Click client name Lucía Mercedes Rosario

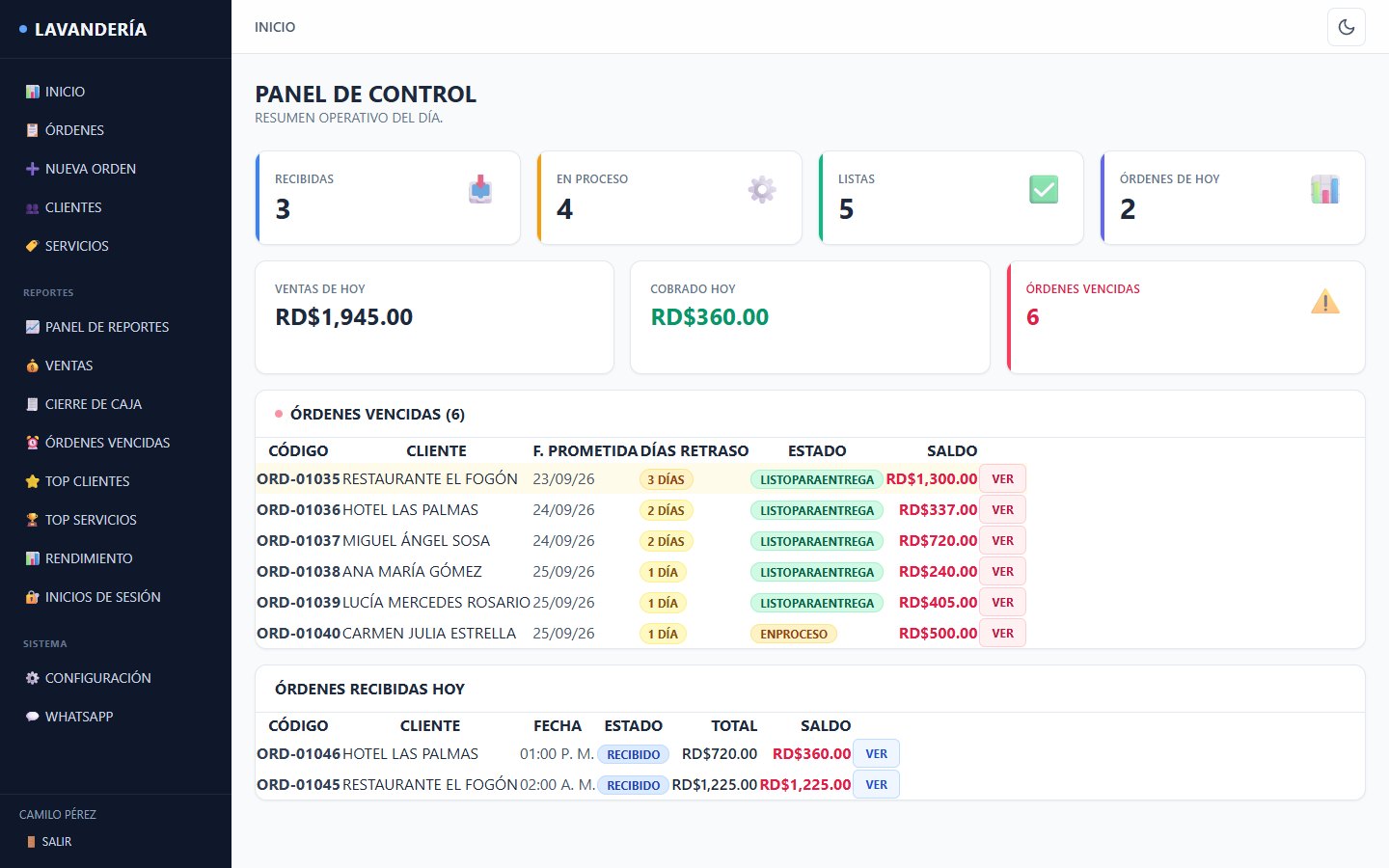coord(436,603)
